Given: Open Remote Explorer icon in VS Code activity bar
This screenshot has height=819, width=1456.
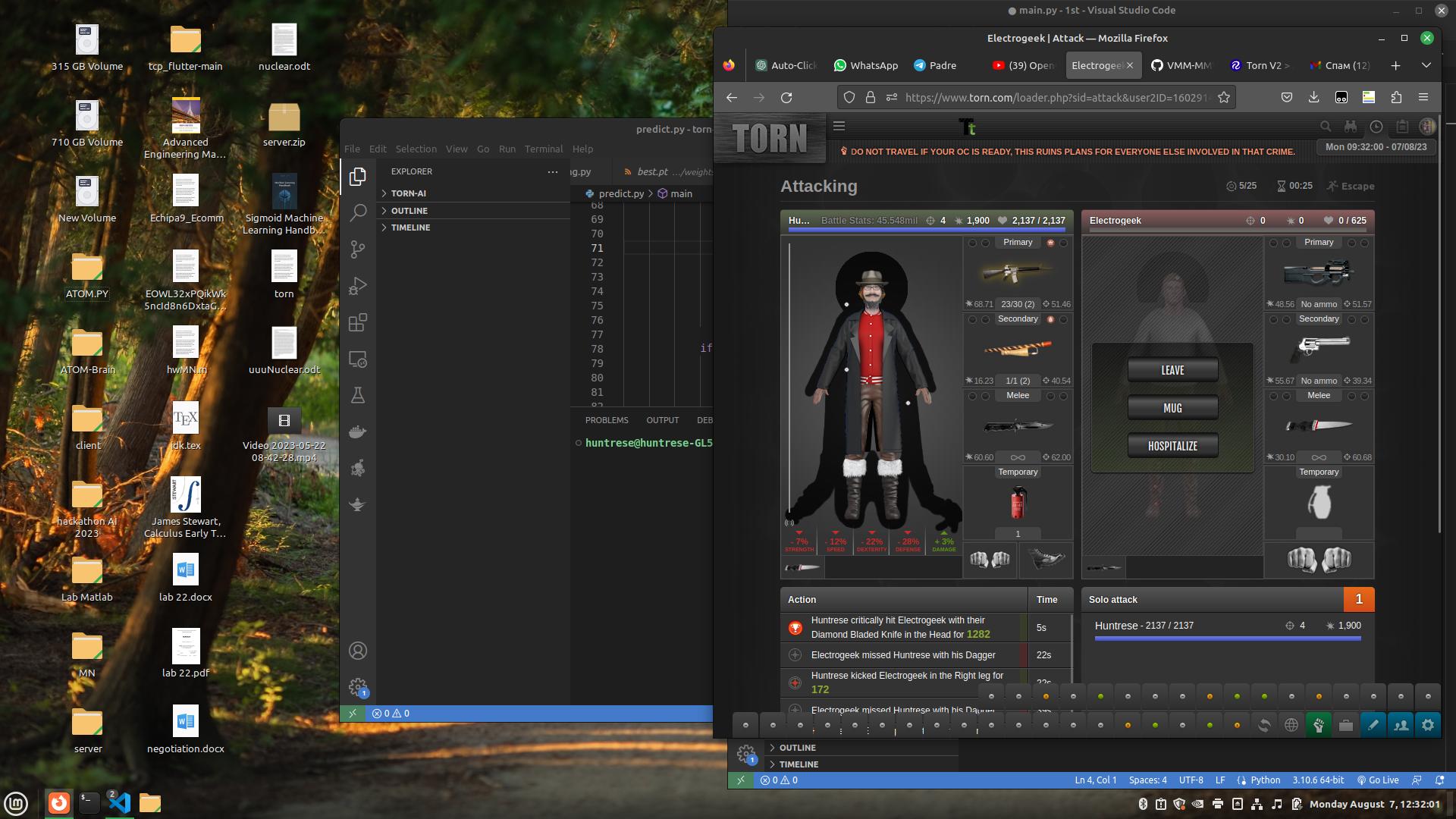Looking at the screenshot, I should coord(358,359).
